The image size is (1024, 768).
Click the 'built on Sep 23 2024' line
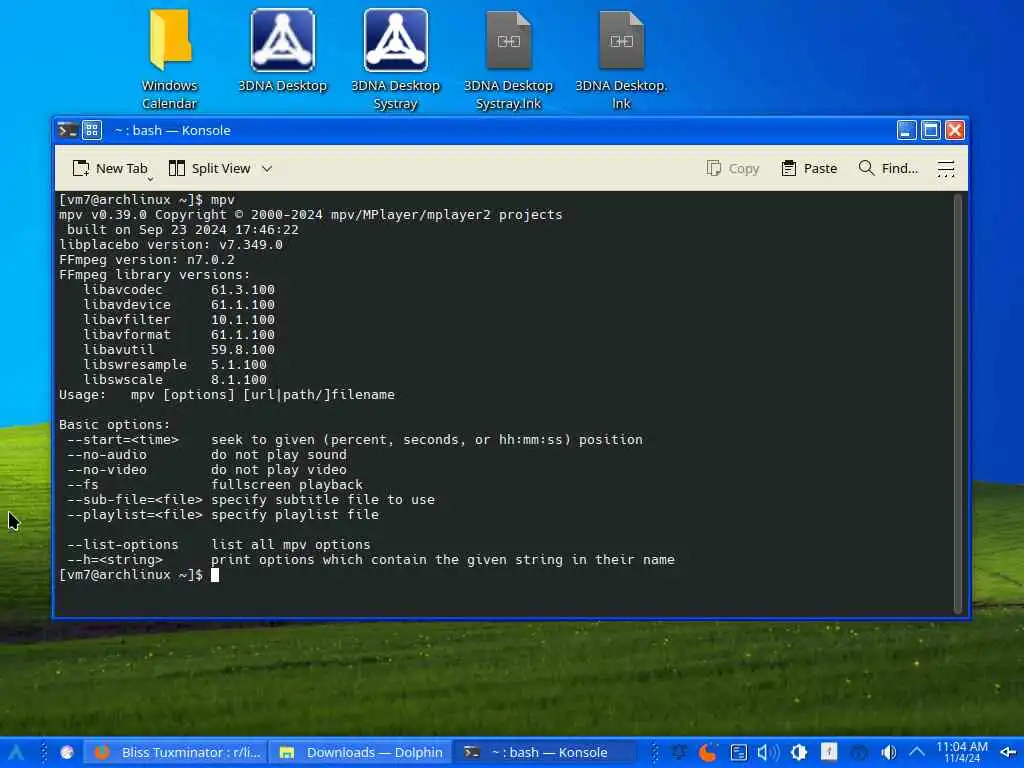coord(182,230)
